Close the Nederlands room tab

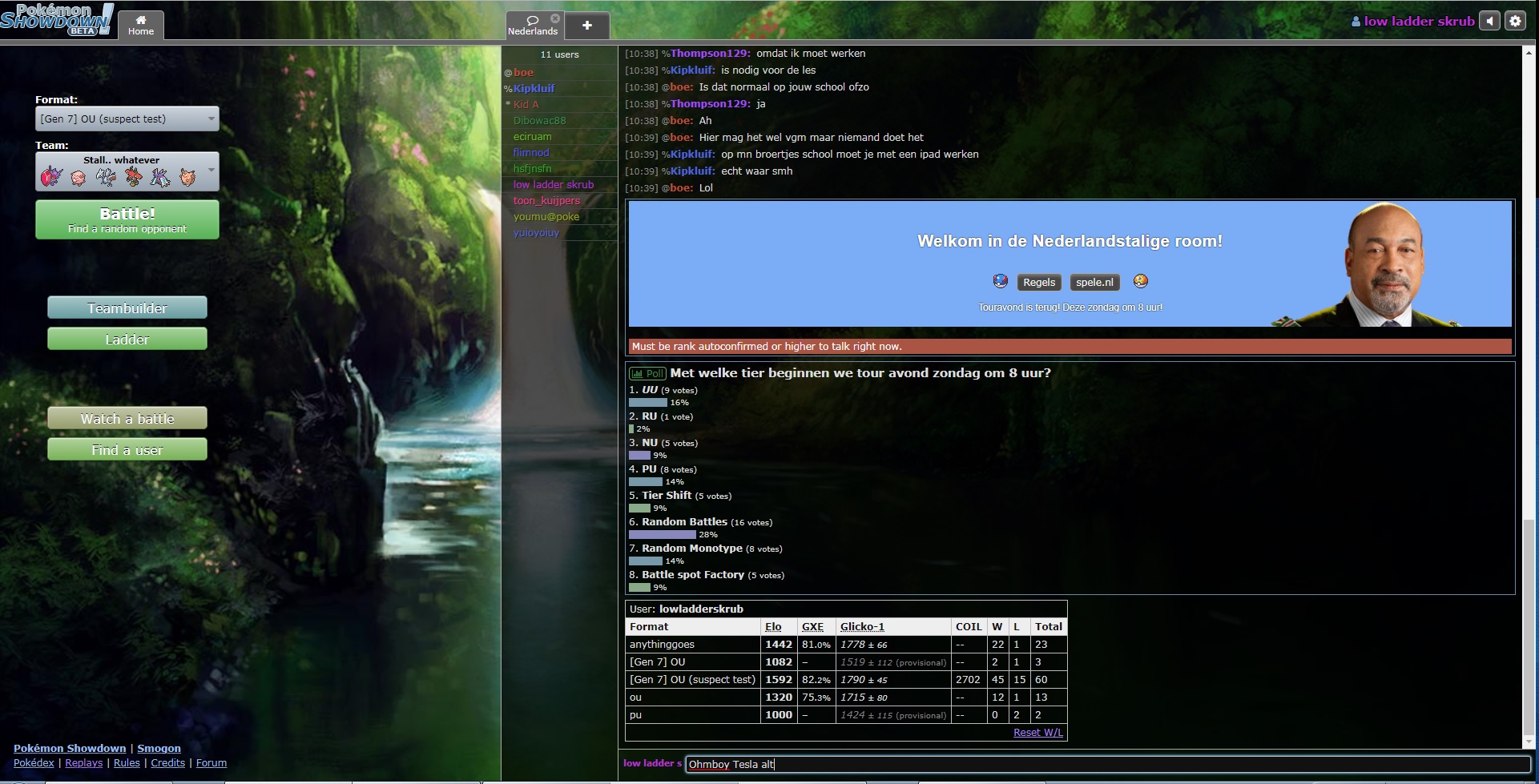555,18
